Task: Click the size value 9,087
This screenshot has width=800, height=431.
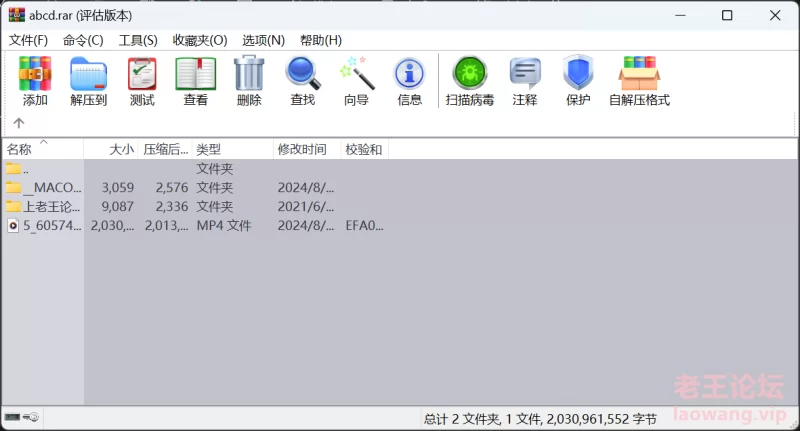Action: (118, 206)
